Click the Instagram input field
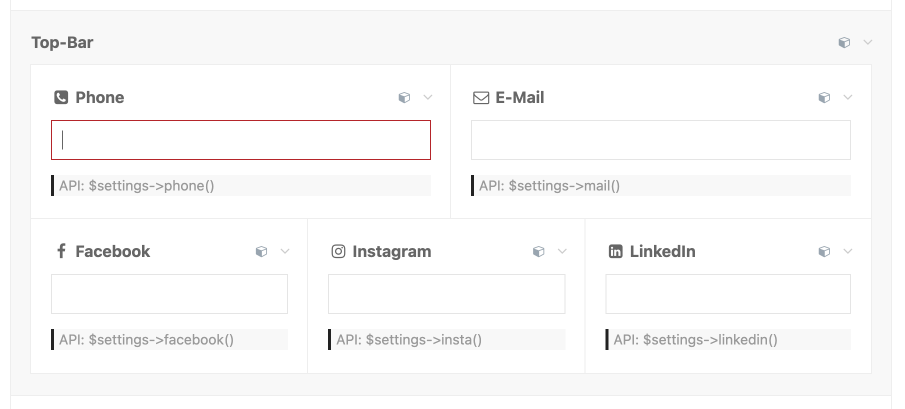The height and width of the screenshot is (409, 905). (446, 294)
